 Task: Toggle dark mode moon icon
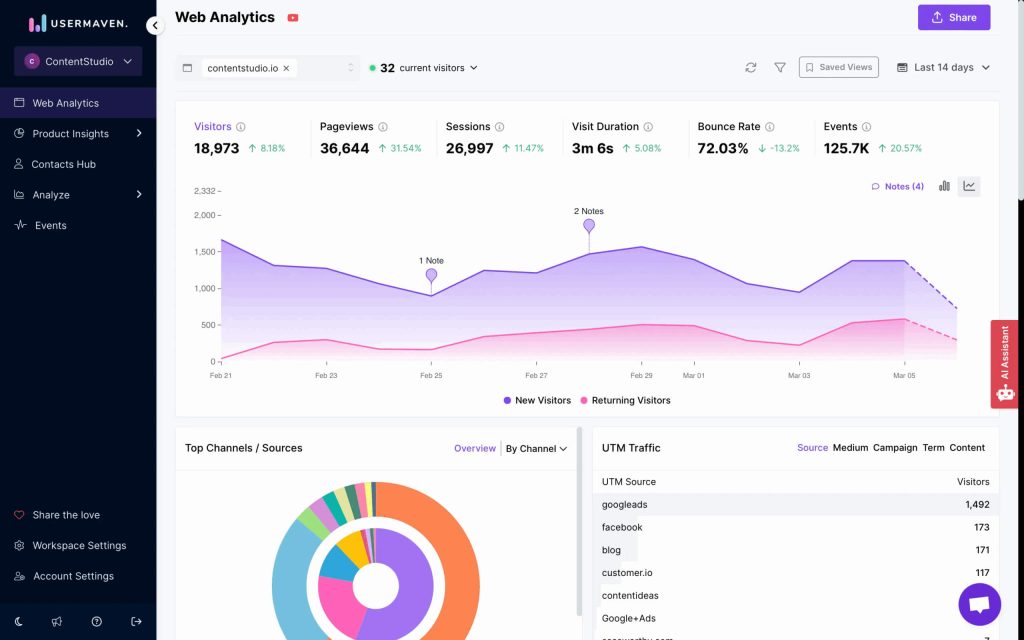pyautogui.click(x=18, y=621)
